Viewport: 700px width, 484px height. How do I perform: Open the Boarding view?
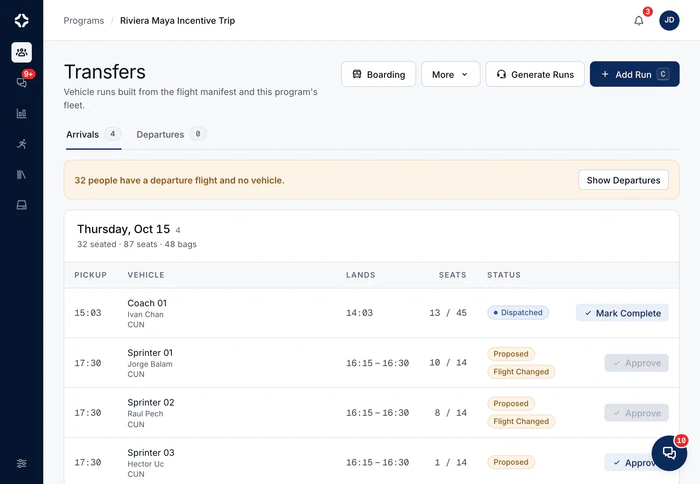[x=379, y=74]
